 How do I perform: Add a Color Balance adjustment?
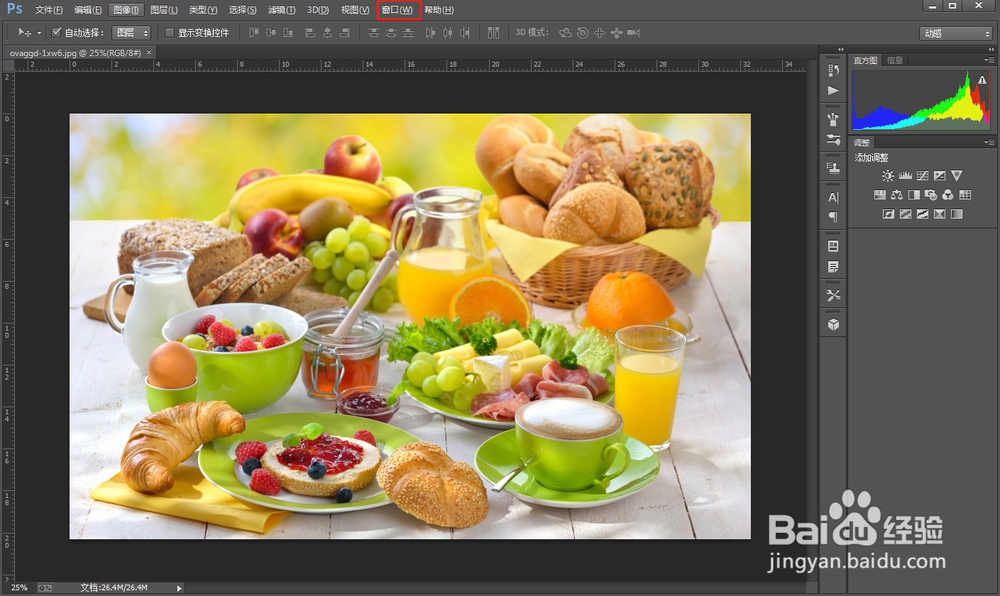[897, 194]
